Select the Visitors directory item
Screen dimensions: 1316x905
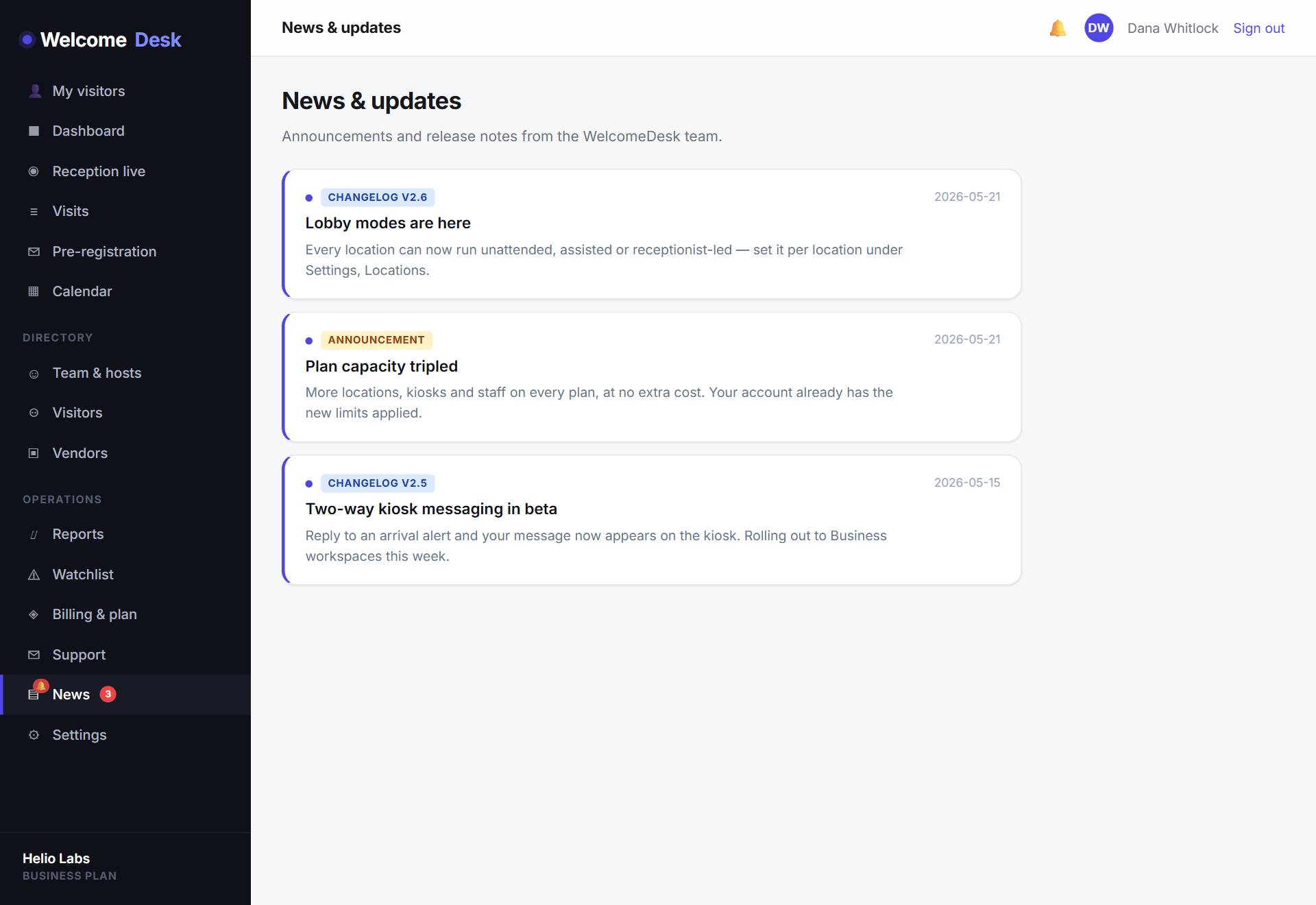(x=125, y=413)
